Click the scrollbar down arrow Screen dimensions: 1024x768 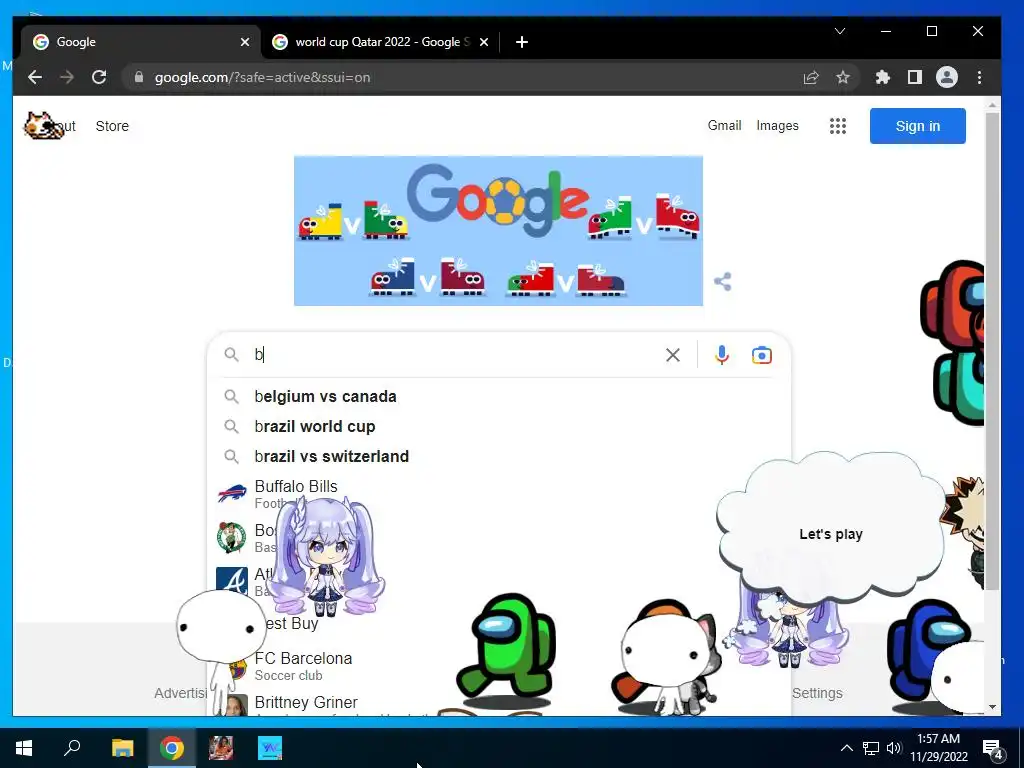click(x=992, y=707)
